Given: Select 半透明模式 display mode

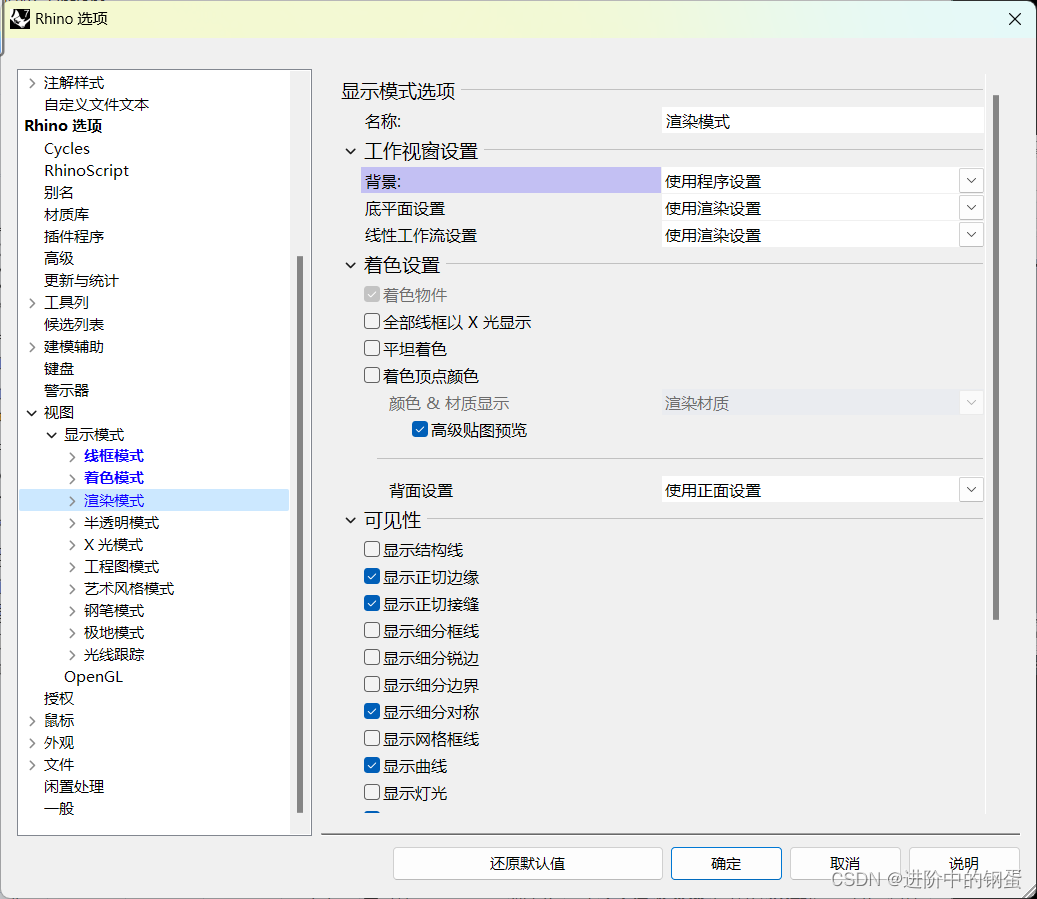Looking at the screenshot, I should (121, 523).
